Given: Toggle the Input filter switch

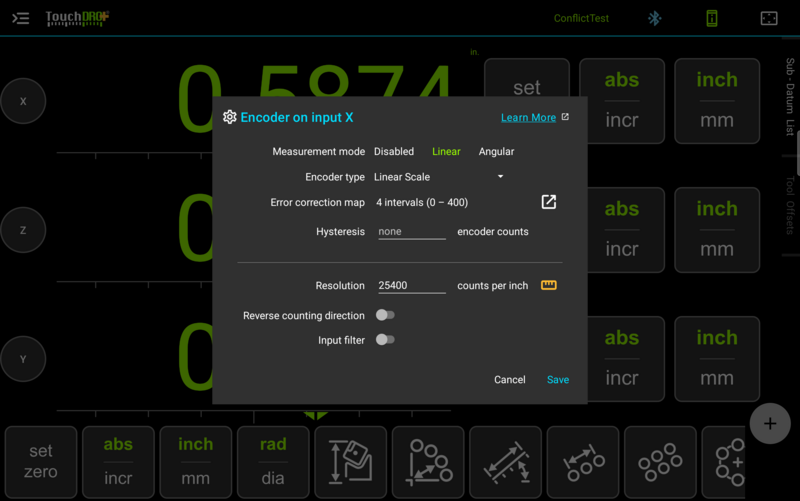Looking at the screenshot, I should coord(385,340).
